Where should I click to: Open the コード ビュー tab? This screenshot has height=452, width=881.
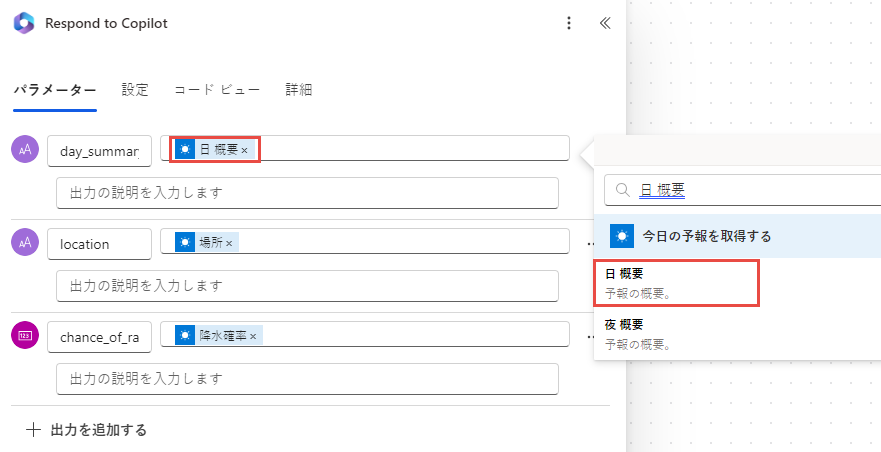(x=217, y=90)
